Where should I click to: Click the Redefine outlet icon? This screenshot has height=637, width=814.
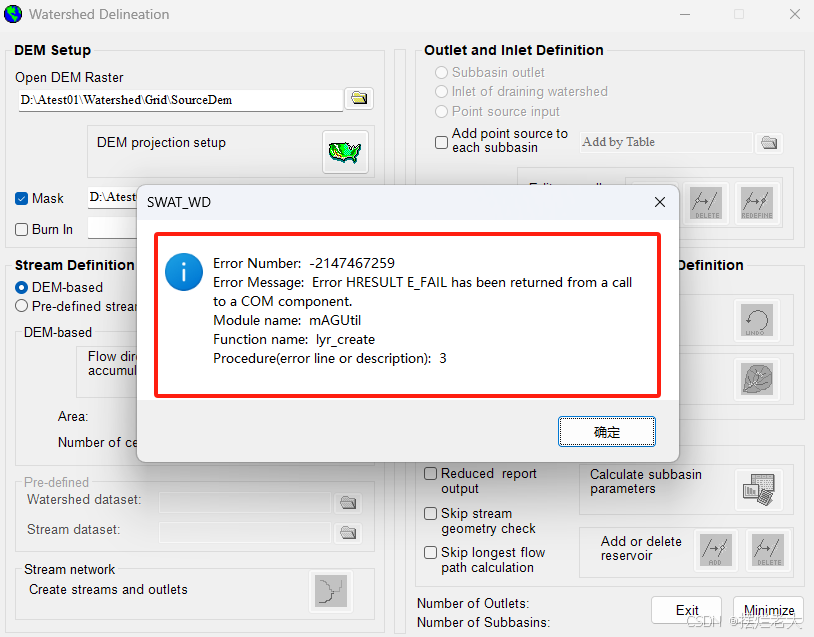(756, 202)
